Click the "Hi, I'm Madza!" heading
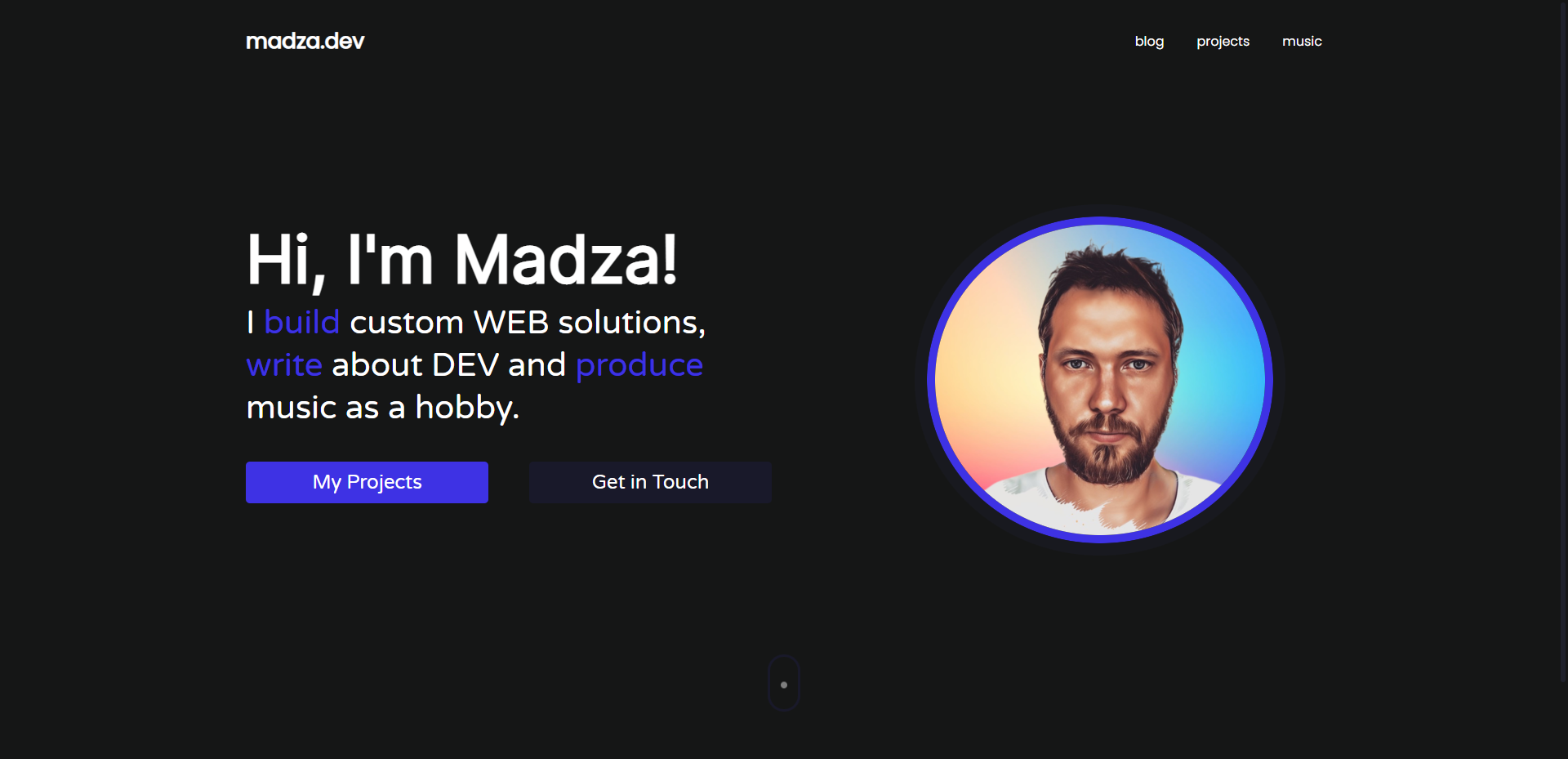The image size is (1568, 759). point(462,260)
